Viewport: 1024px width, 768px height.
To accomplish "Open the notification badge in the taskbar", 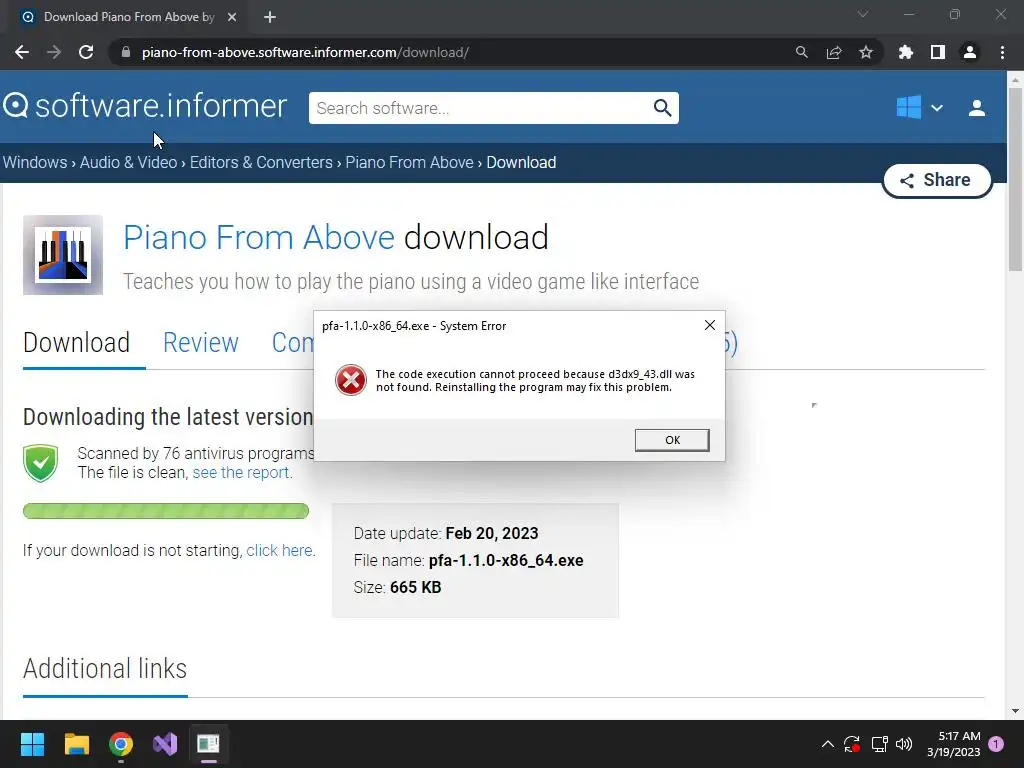I will click(x=996, y=744).
